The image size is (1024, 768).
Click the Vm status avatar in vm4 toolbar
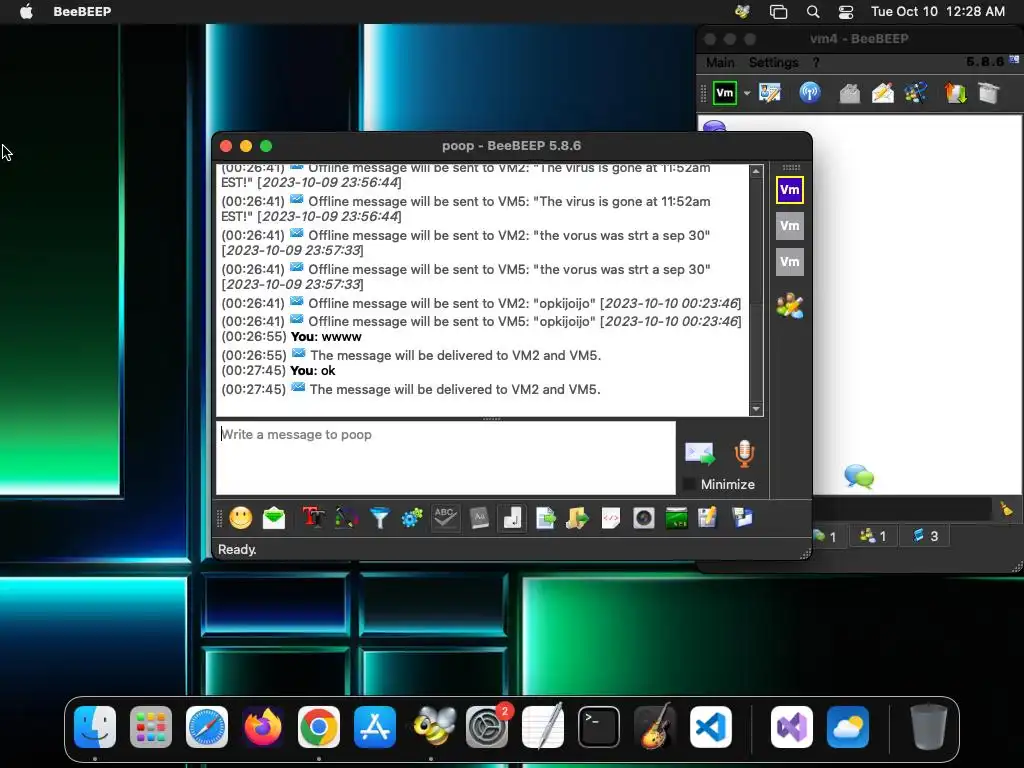[725, 93]
